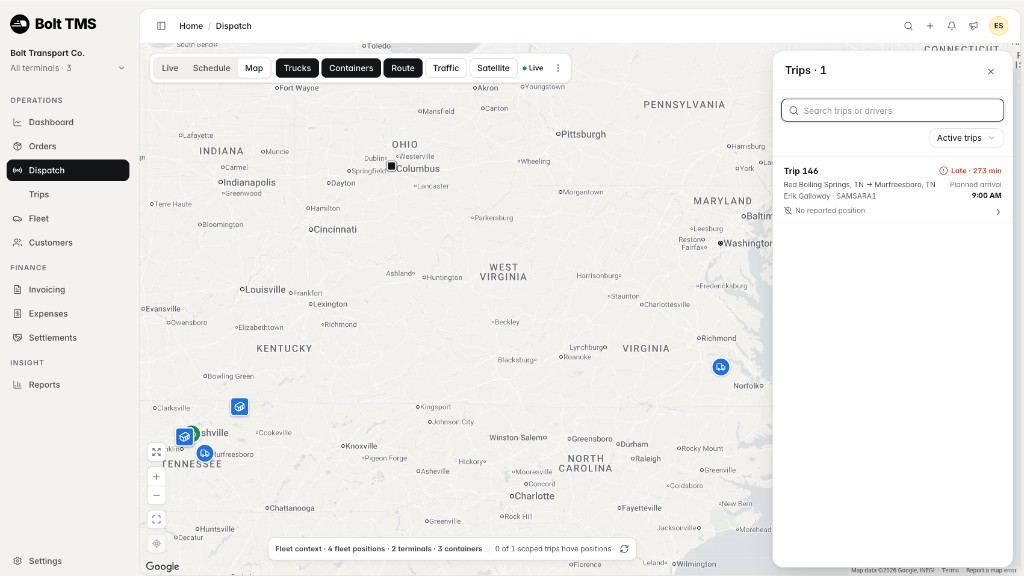Click 9:00 AM planned arrival time
This screenshot has width=1024, height=576.
coord(986,195)
